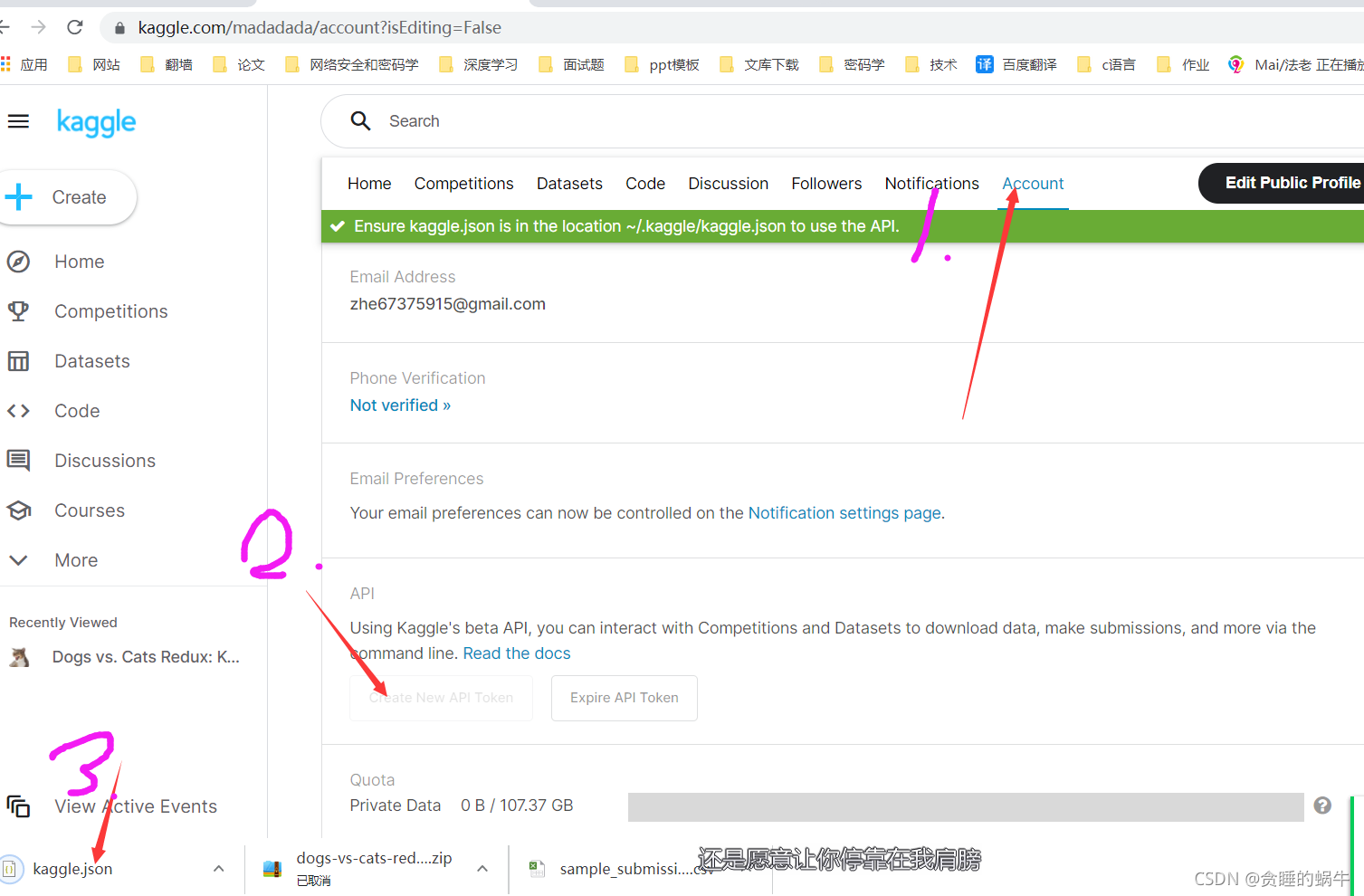Switch to the profile Code tab
Image resolution: width=1364 pixels, height=896 pixels.
[x=645, y=184]
